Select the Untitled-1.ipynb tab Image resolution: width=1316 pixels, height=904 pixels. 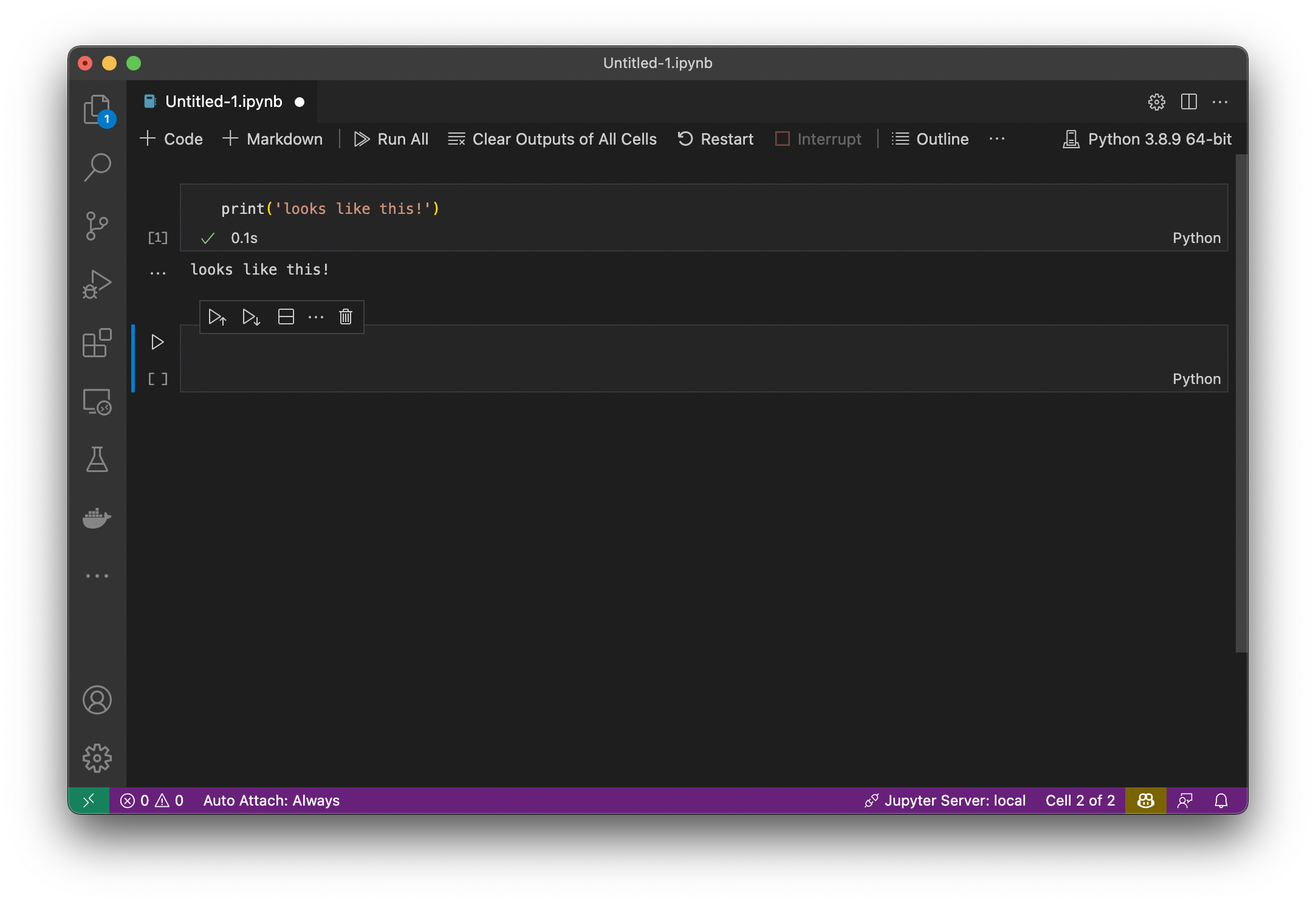[x=222, y=101]
